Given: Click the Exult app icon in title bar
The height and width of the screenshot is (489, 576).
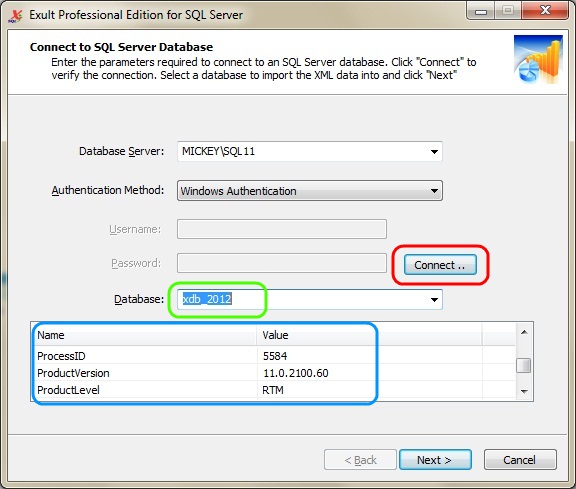Looking at the screenshot, I should point(15,16).
